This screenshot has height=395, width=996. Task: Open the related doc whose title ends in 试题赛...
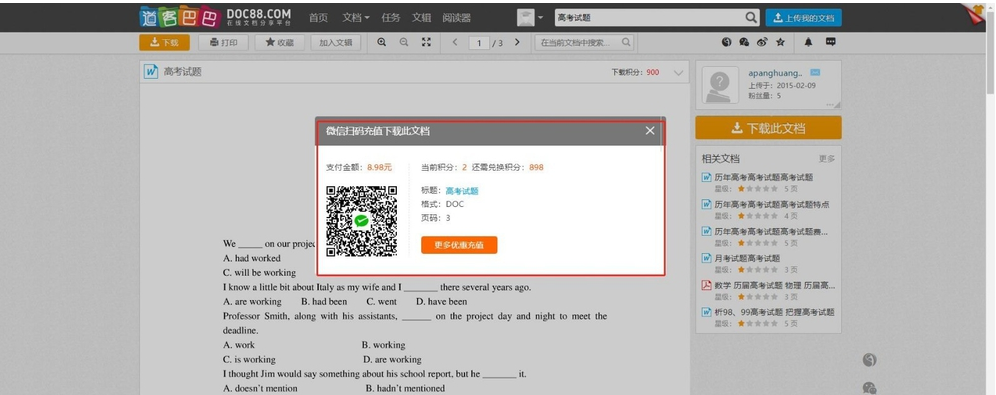click(x=771, y=231)
